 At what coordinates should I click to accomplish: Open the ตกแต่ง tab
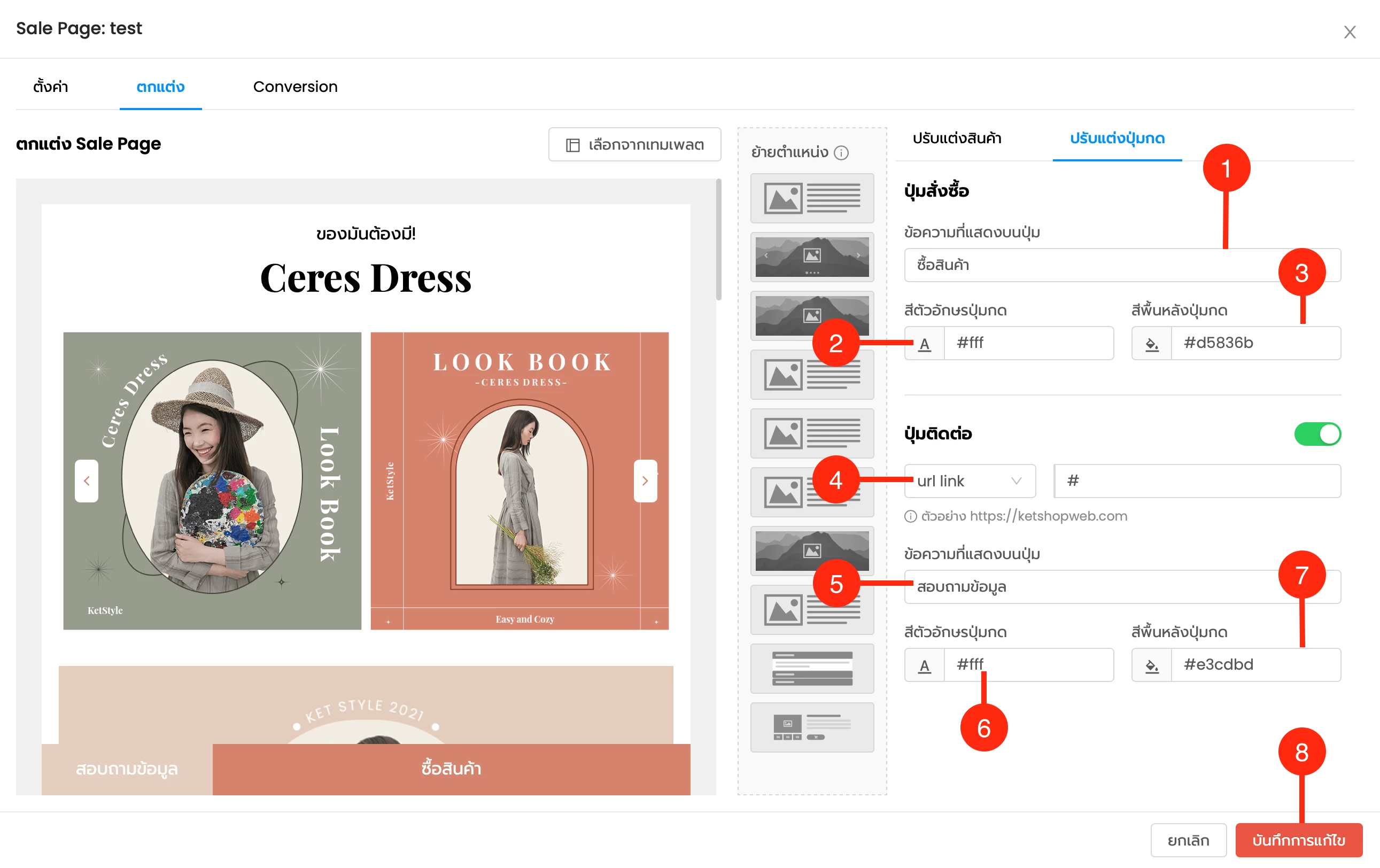pyautogui.click(x=160, y=87)
